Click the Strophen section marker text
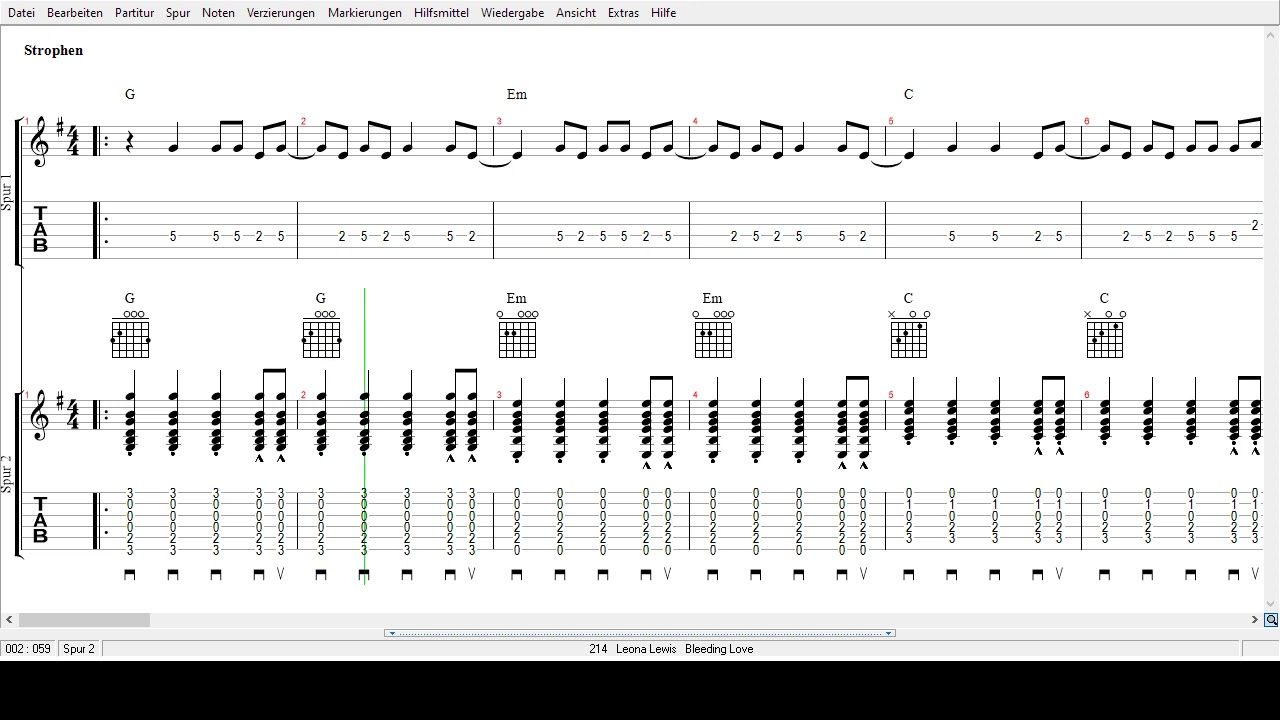This screenshot has height=720, width=1280. (x=54, y=50)
